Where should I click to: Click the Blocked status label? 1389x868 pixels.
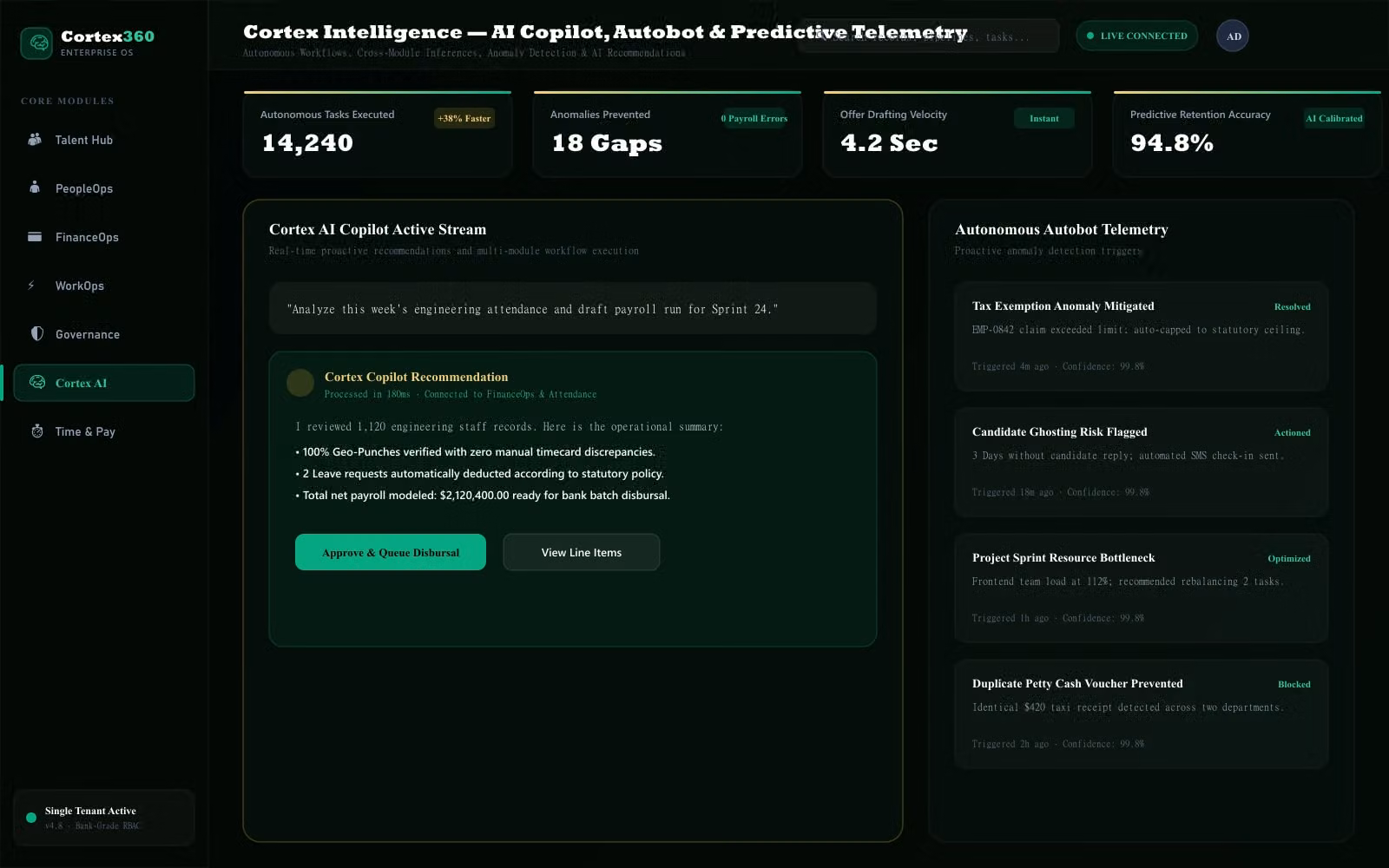click(x=1294, y=684)
